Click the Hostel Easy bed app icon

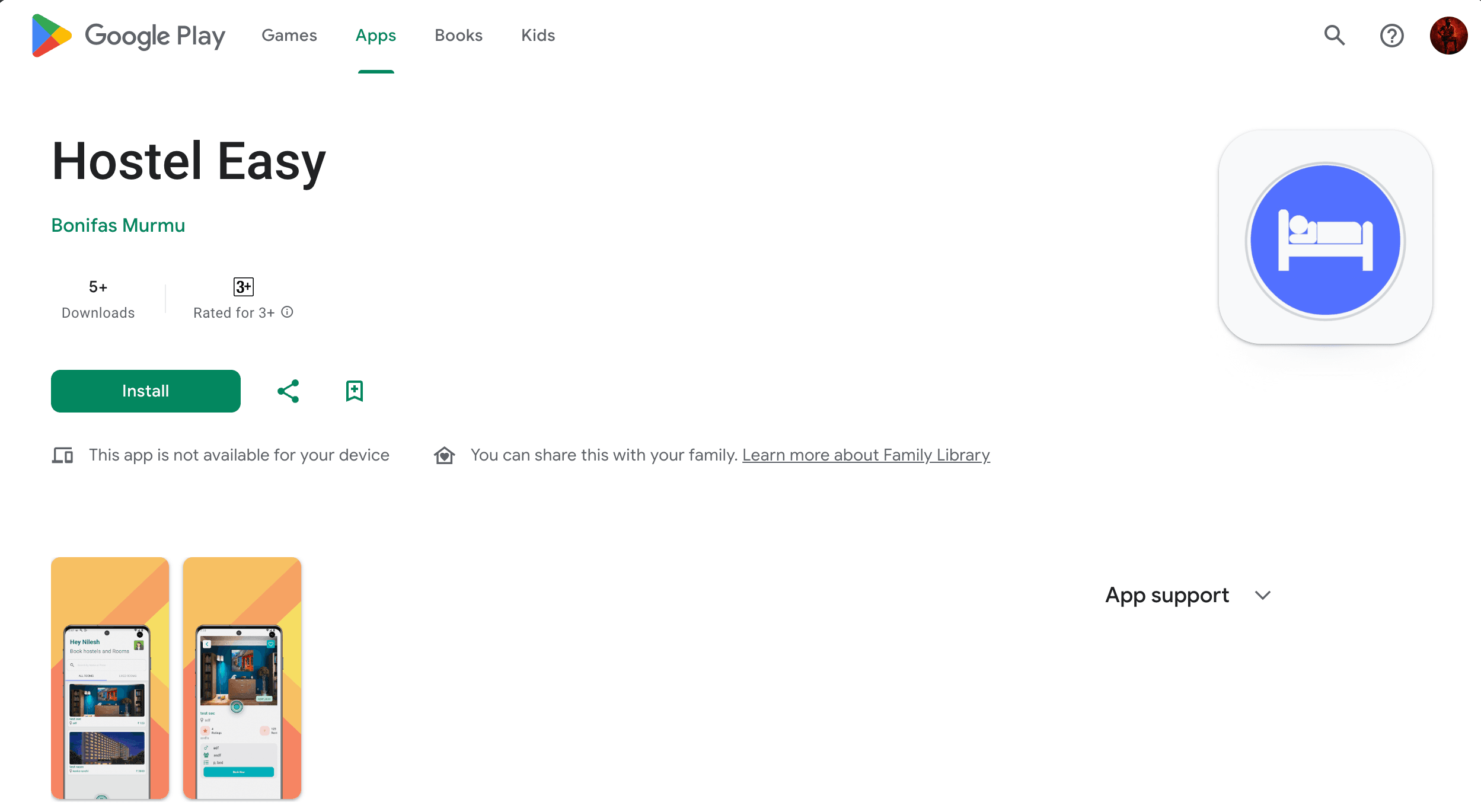point(1325,237)
